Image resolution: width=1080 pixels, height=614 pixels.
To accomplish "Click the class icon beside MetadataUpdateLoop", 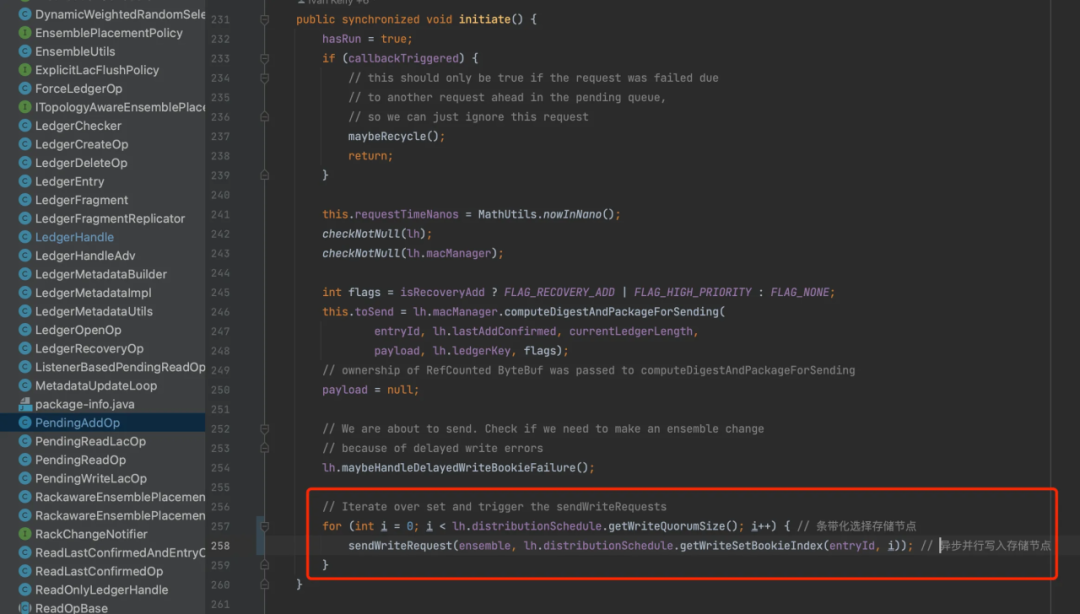I will click(25, 385).
